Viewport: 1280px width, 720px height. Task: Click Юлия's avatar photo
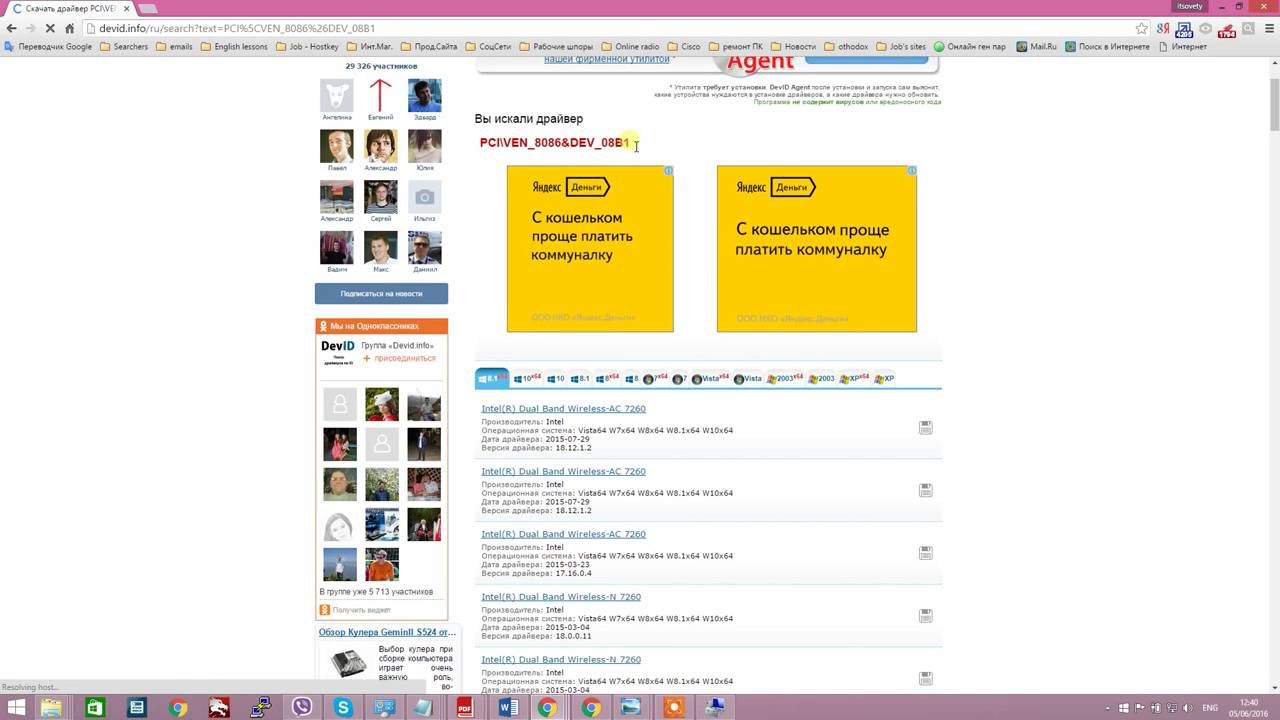(424, 146)
